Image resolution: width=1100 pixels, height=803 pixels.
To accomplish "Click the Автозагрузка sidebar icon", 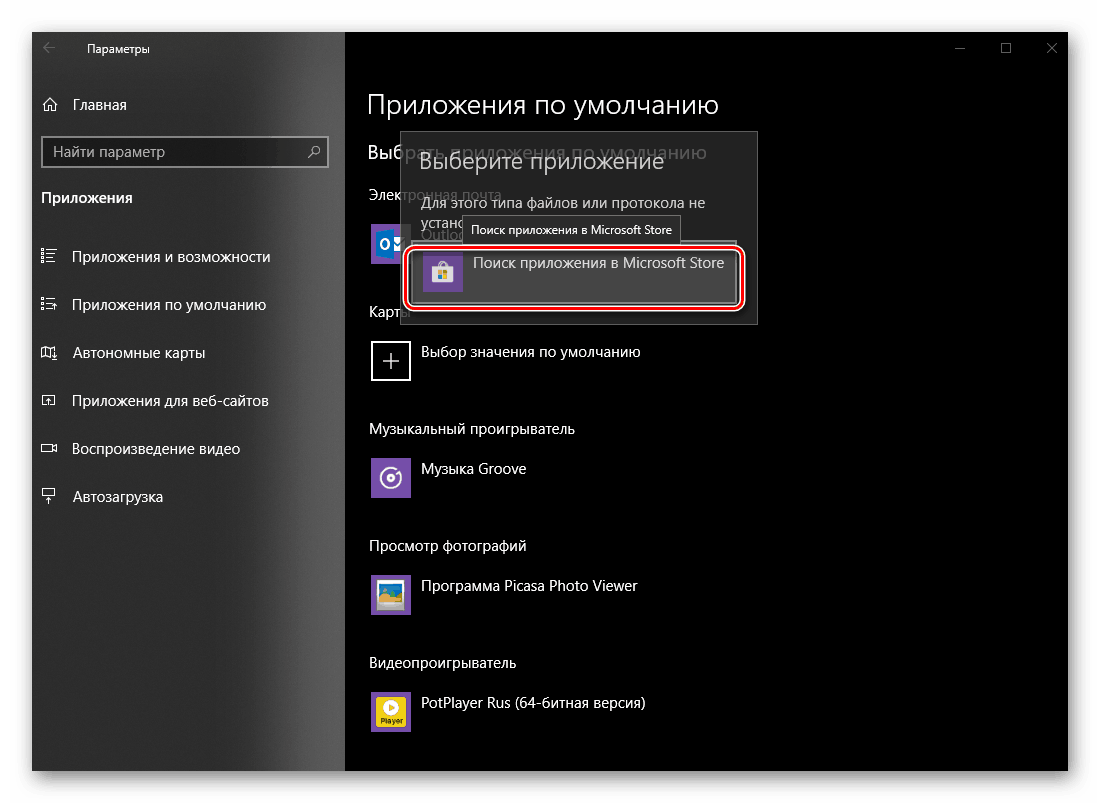I will (x=49, y=496).
